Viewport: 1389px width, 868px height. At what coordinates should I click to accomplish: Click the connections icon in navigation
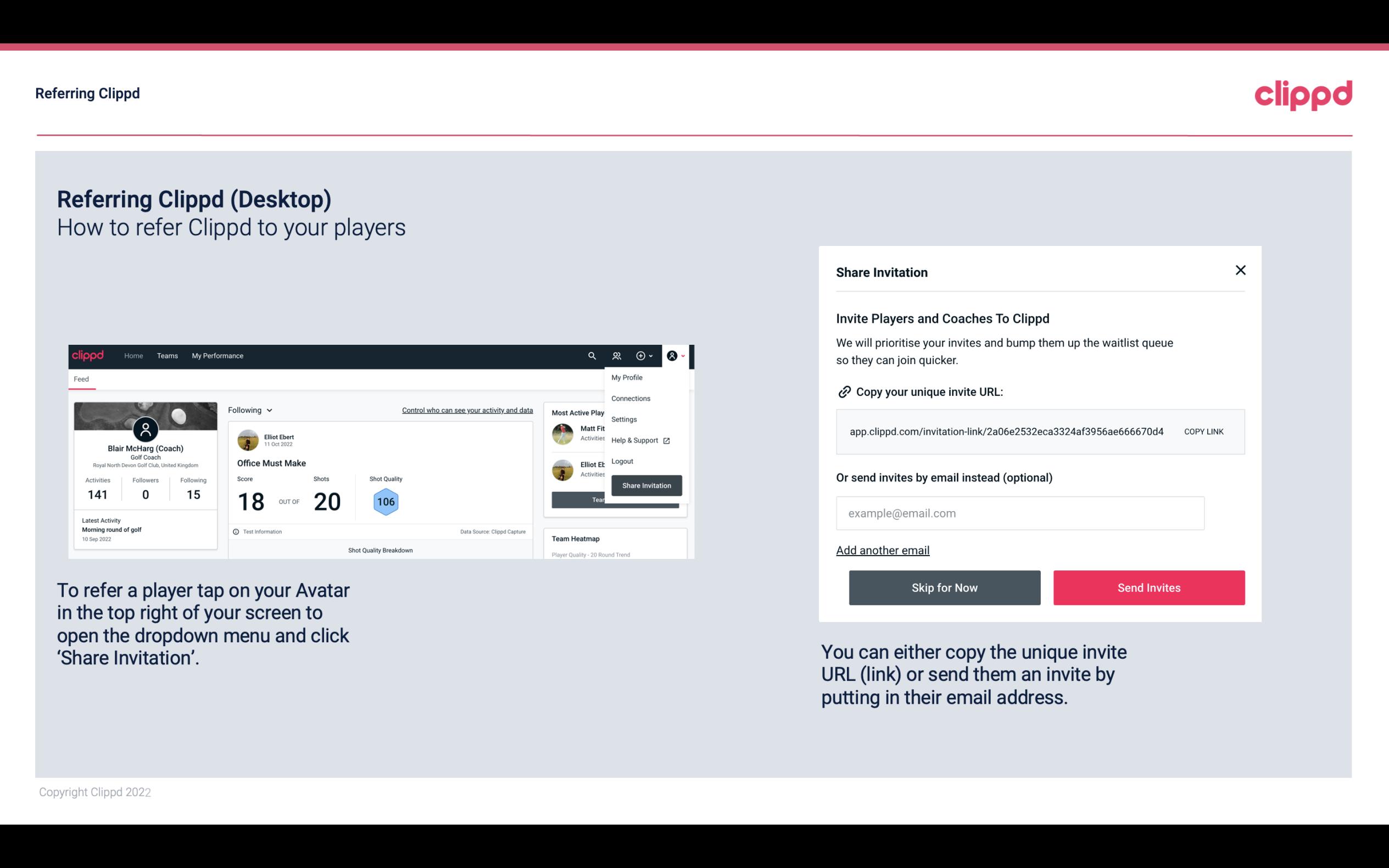pyautogui.click(x=617, y=355)
